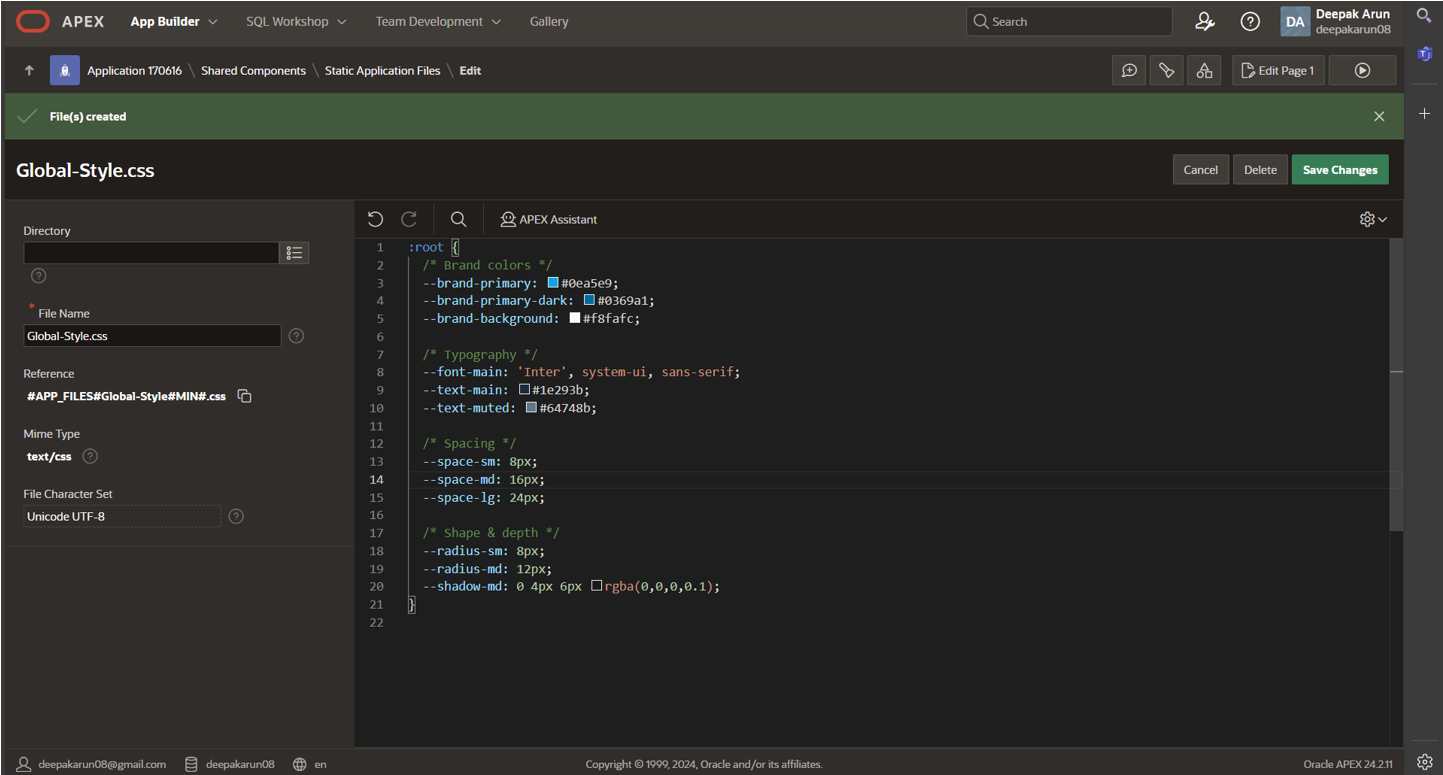
Task: Copy the file reference to clipboard
Action: [x=244, y=396]
